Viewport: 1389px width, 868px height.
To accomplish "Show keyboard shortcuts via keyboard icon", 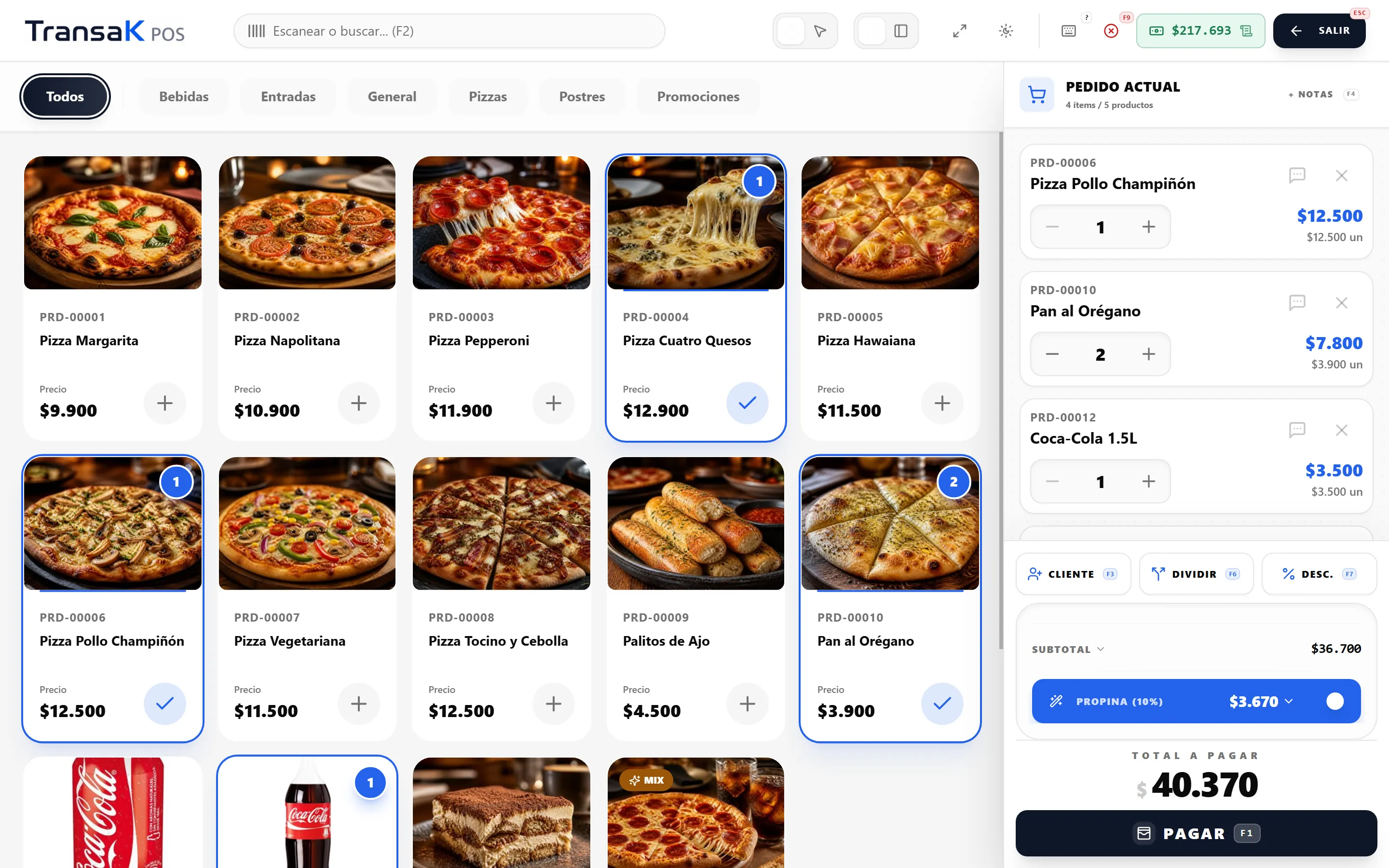I will (x=1069, y=31).
